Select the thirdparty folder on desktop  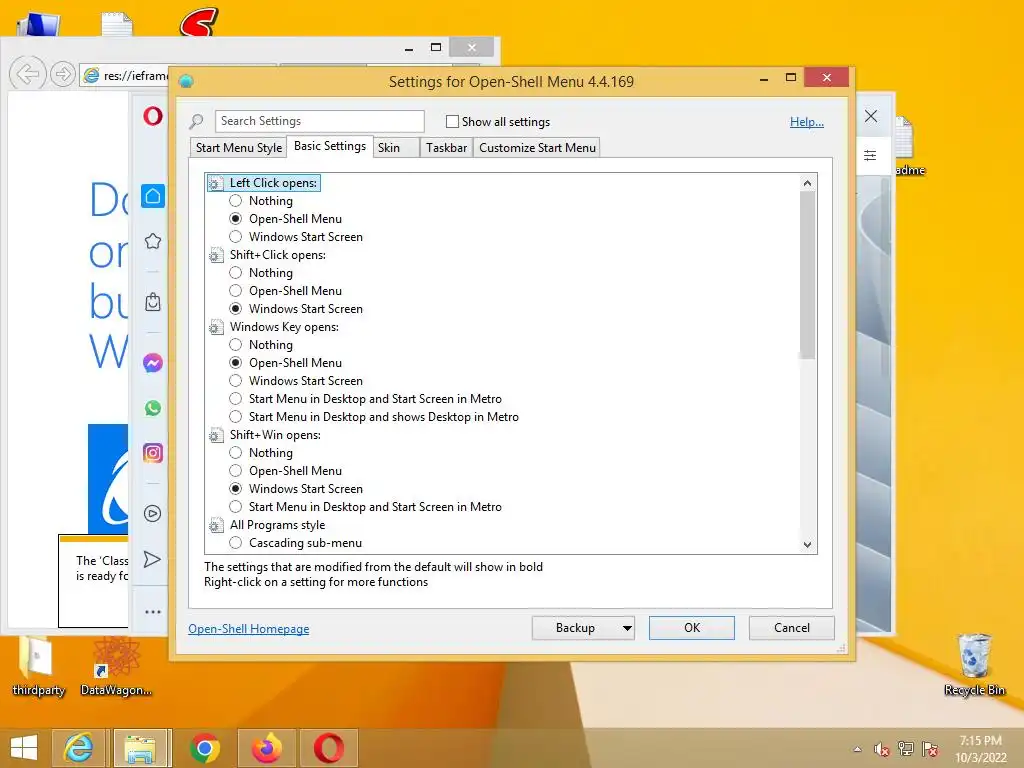pos(38,666)
